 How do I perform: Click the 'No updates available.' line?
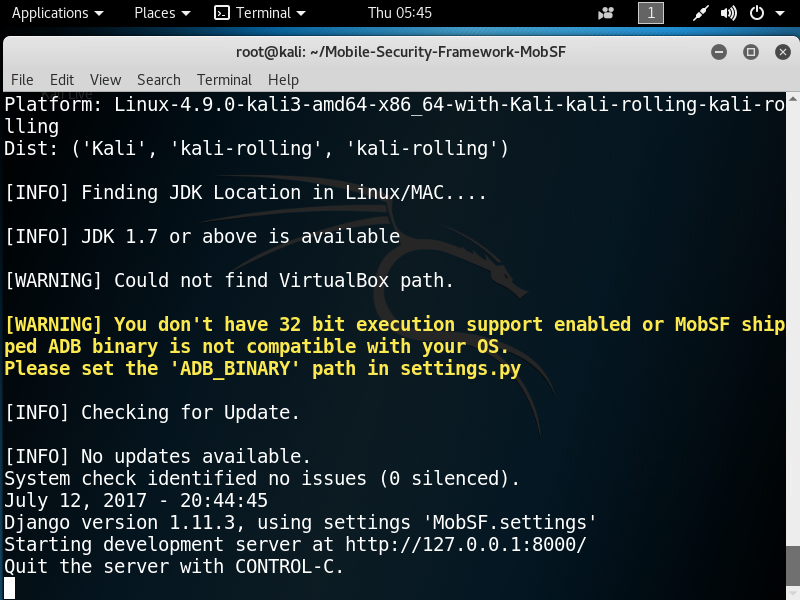158,456
